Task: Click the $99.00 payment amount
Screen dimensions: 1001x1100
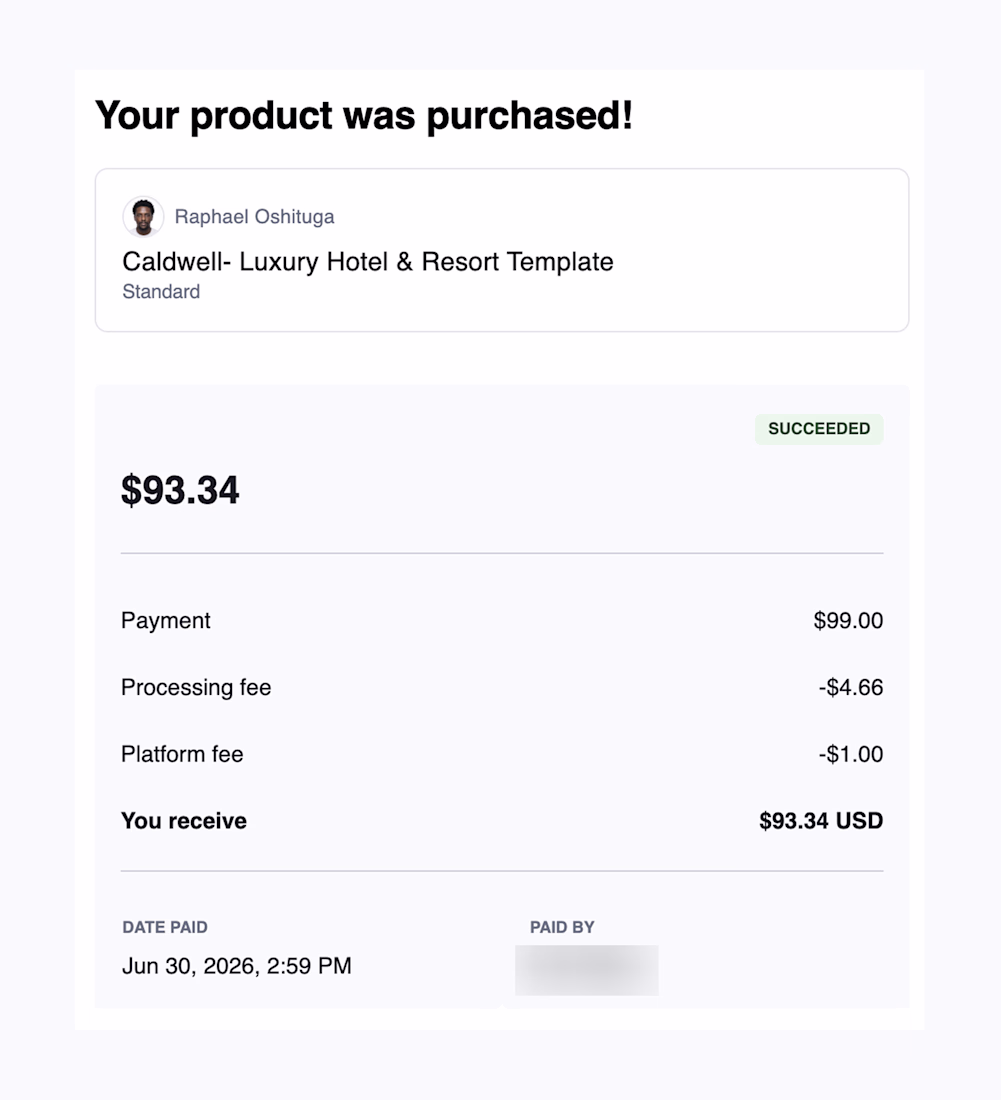Action: pos(848,621)
